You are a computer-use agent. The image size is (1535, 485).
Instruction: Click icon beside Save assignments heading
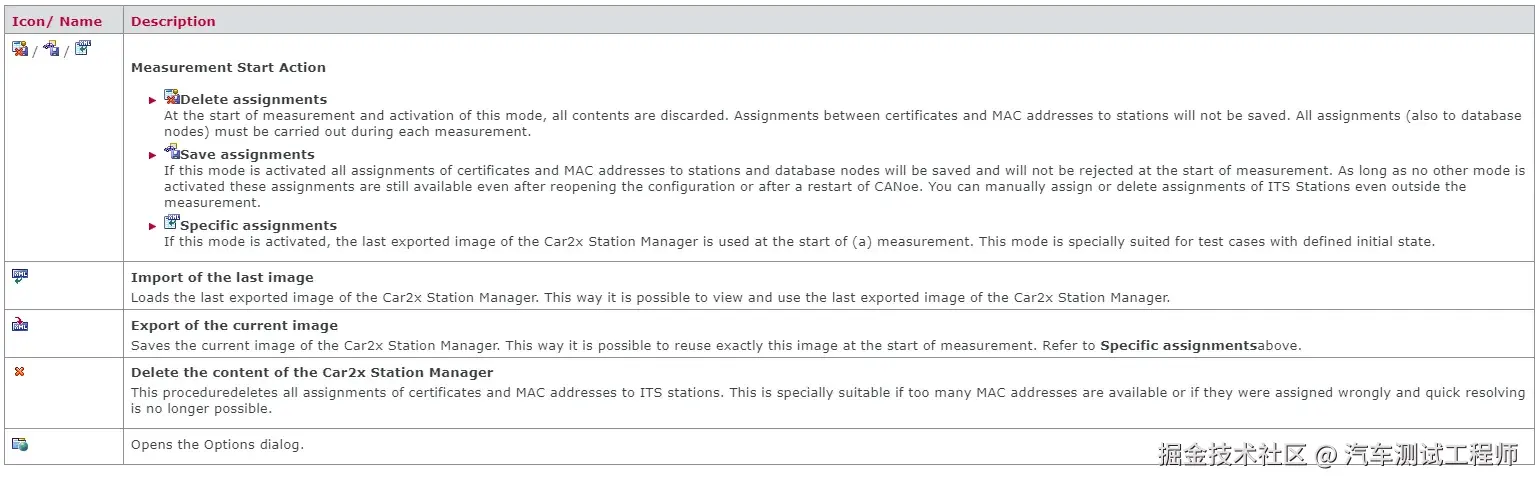(171, 152)
